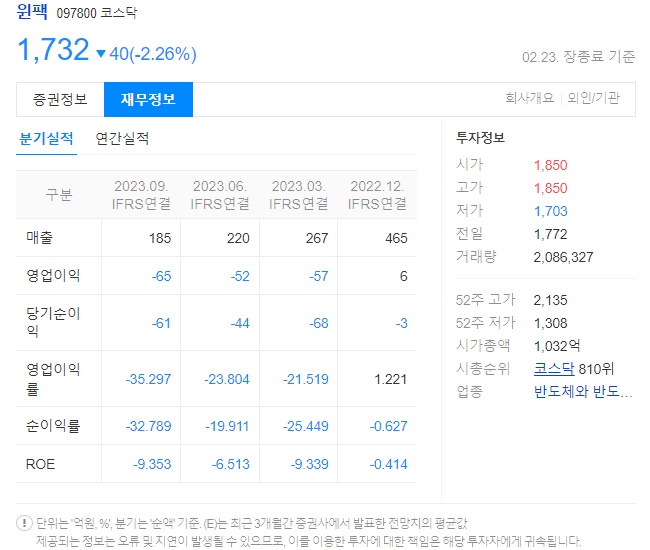Click stock code 097800 코스닥
Viewport: 650px width, 550px height.
(97, 13)
